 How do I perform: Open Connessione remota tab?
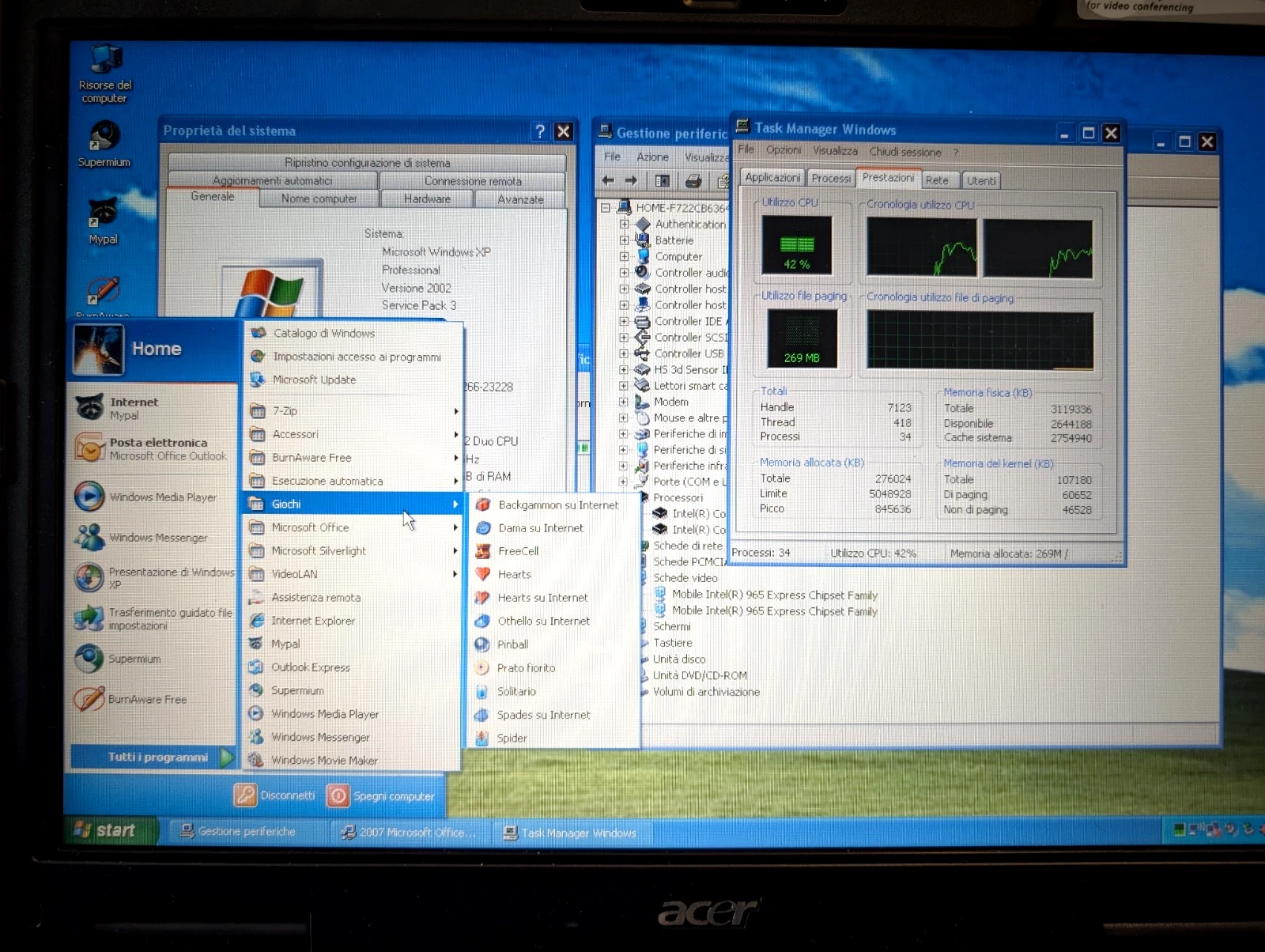pyautogui.click(x=473, y=181)
